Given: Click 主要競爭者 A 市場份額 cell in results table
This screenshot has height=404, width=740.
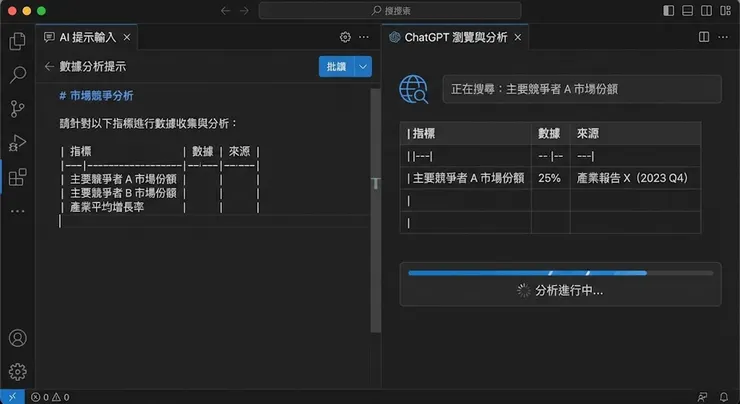Looking at the screenshot, I should click(x=465, y=178).
